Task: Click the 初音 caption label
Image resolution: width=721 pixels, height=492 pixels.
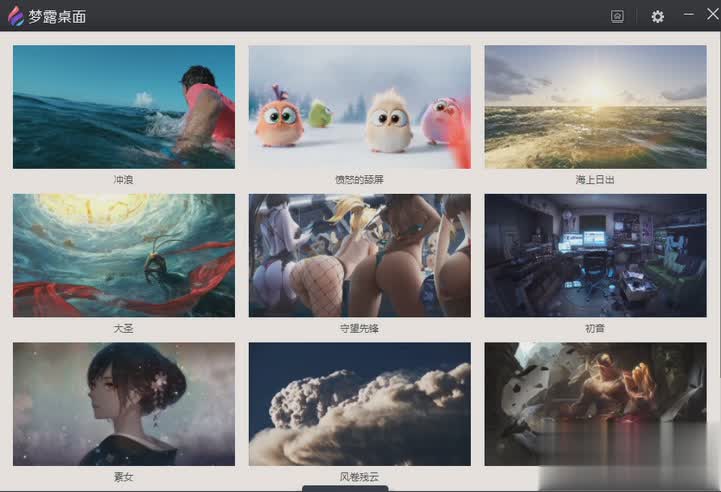Action: coord(595,328)
